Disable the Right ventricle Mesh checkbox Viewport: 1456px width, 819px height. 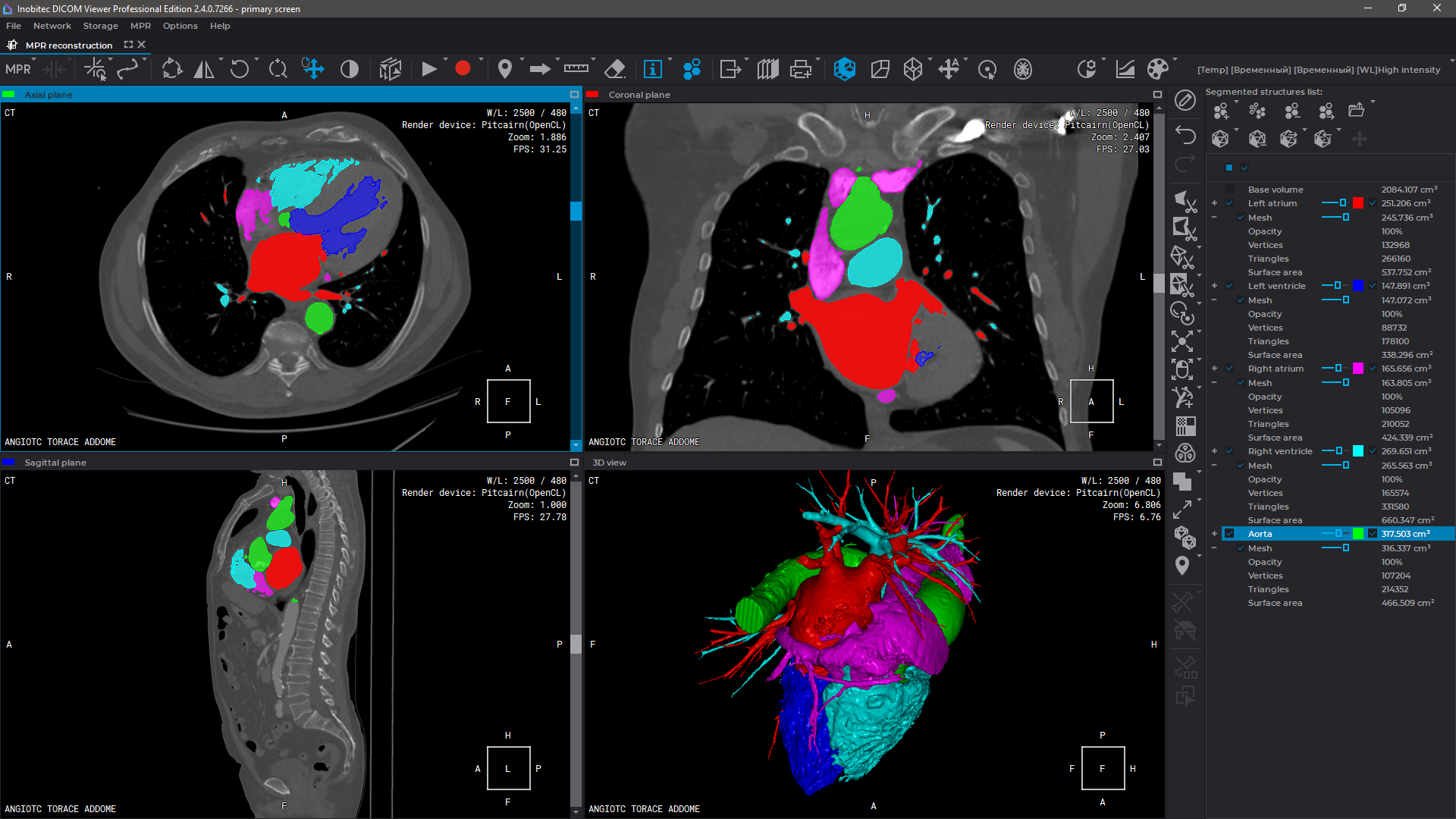tap(1239, 466)
